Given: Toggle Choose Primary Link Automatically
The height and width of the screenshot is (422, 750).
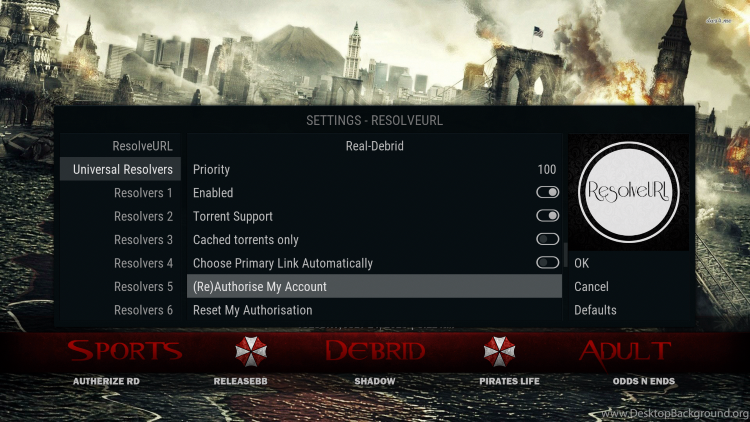Looking at the screenshot, I should (x=547, y=263).
